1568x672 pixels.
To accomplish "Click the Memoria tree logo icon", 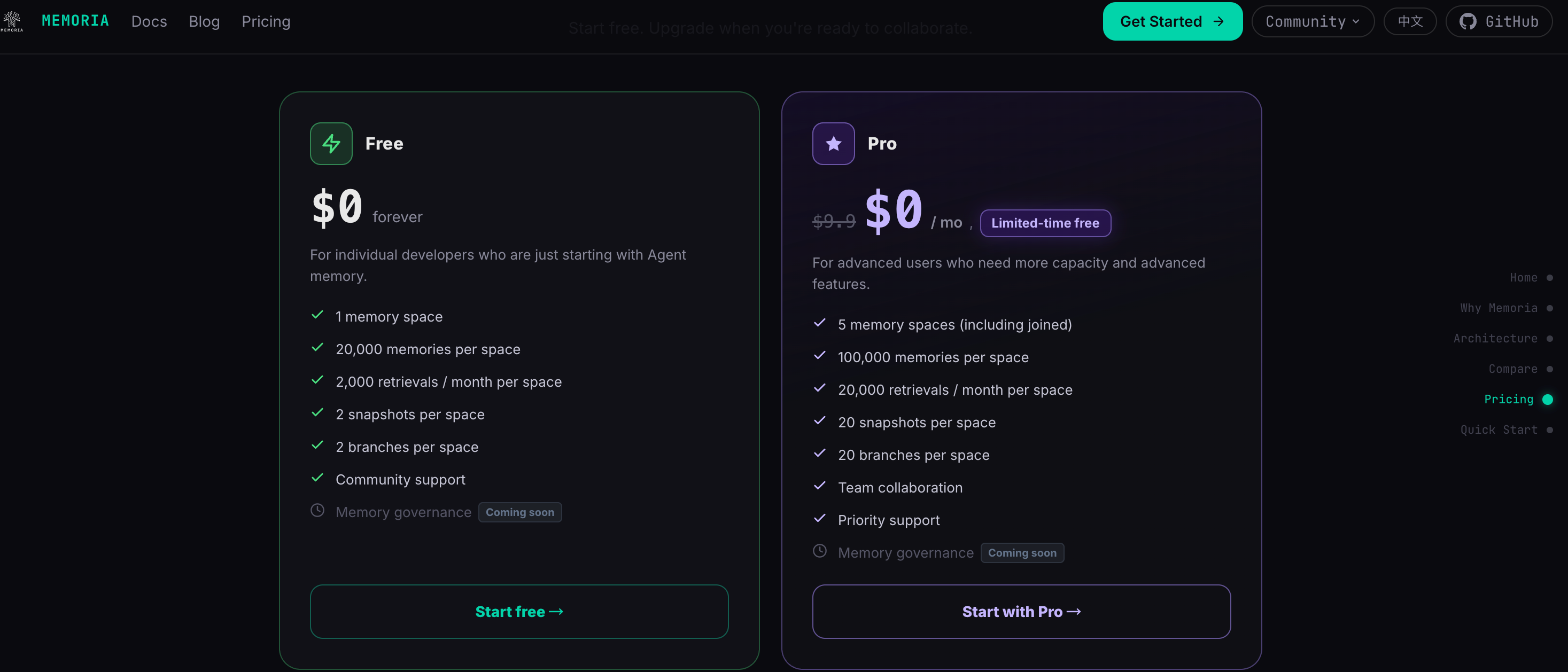I will click(x=12, y=21).
